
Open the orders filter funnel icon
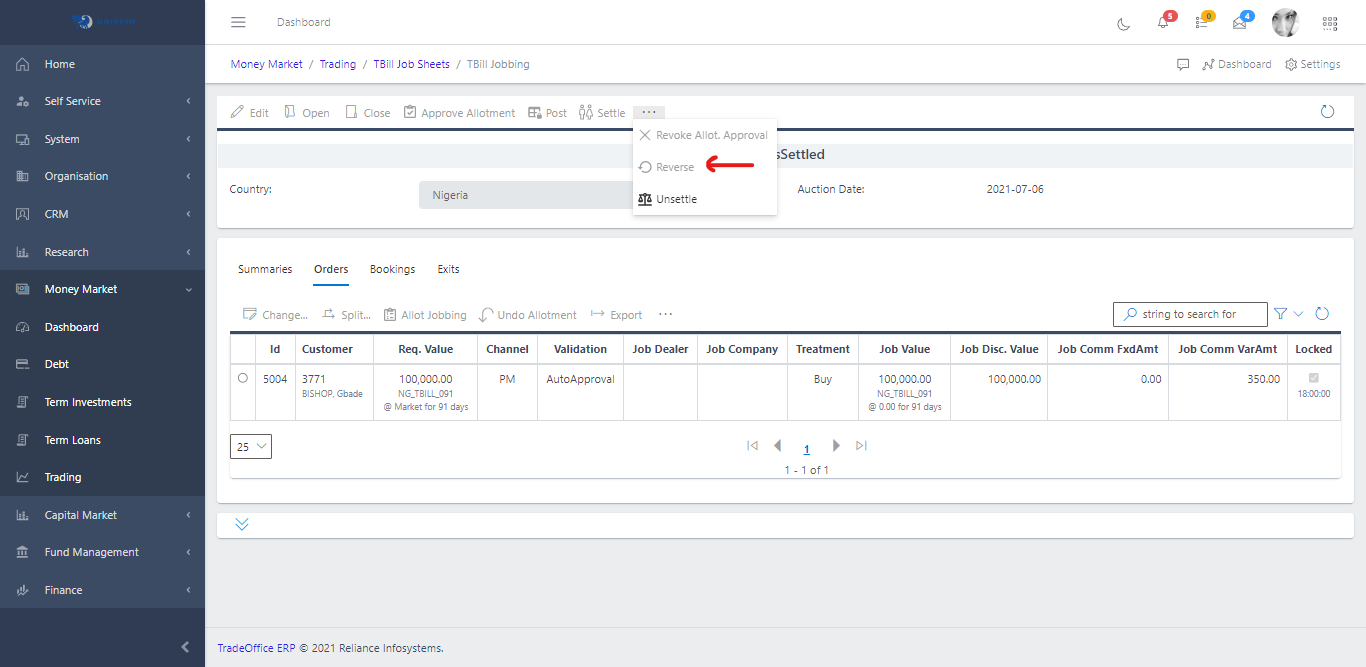click(1280, 314)
